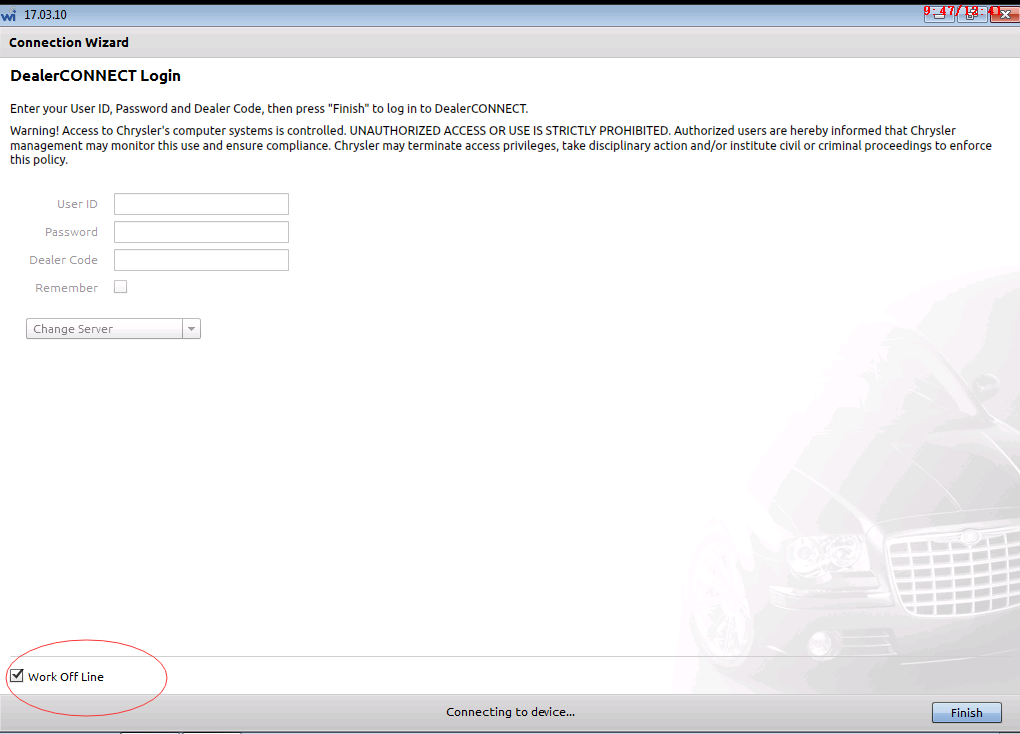Minimize the wiTECH window
Screen dimensions: 1020x734
[939, 14]
